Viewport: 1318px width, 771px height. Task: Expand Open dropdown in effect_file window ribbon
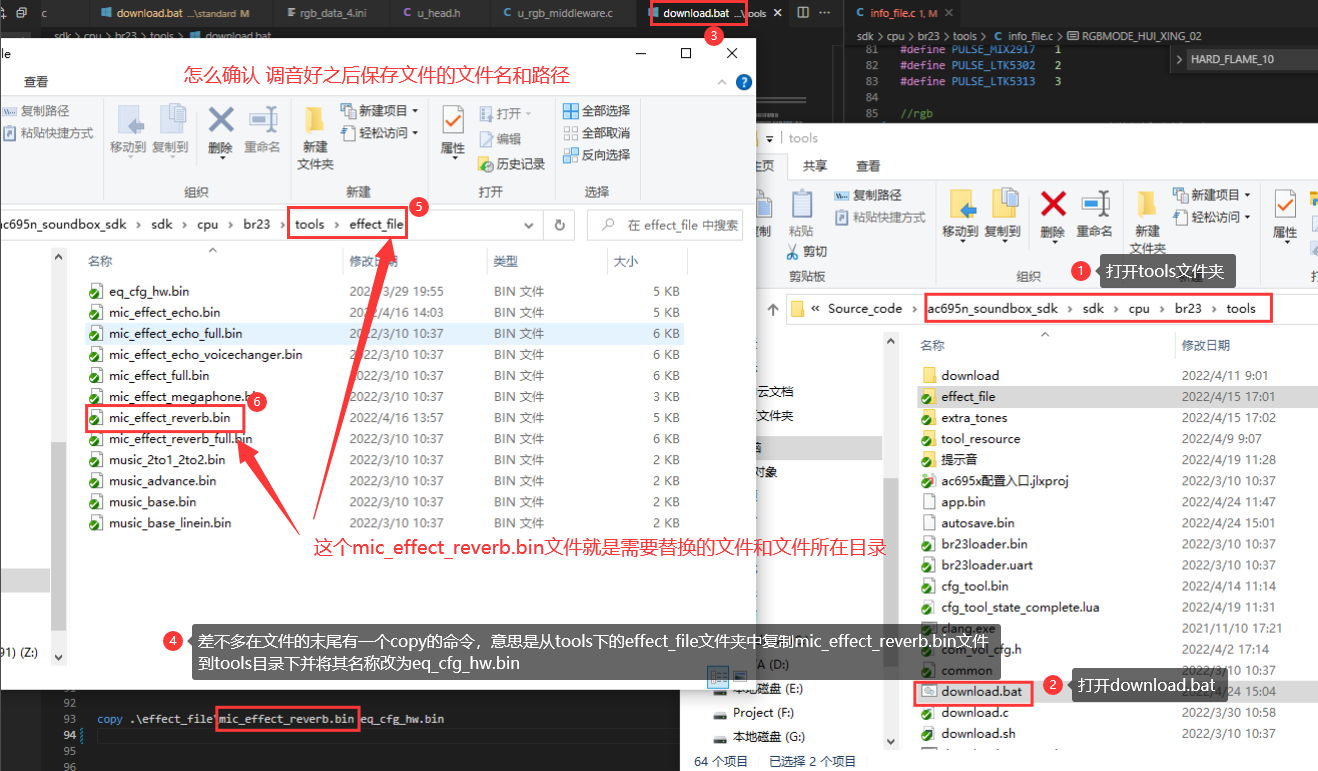tap(505, 113)
